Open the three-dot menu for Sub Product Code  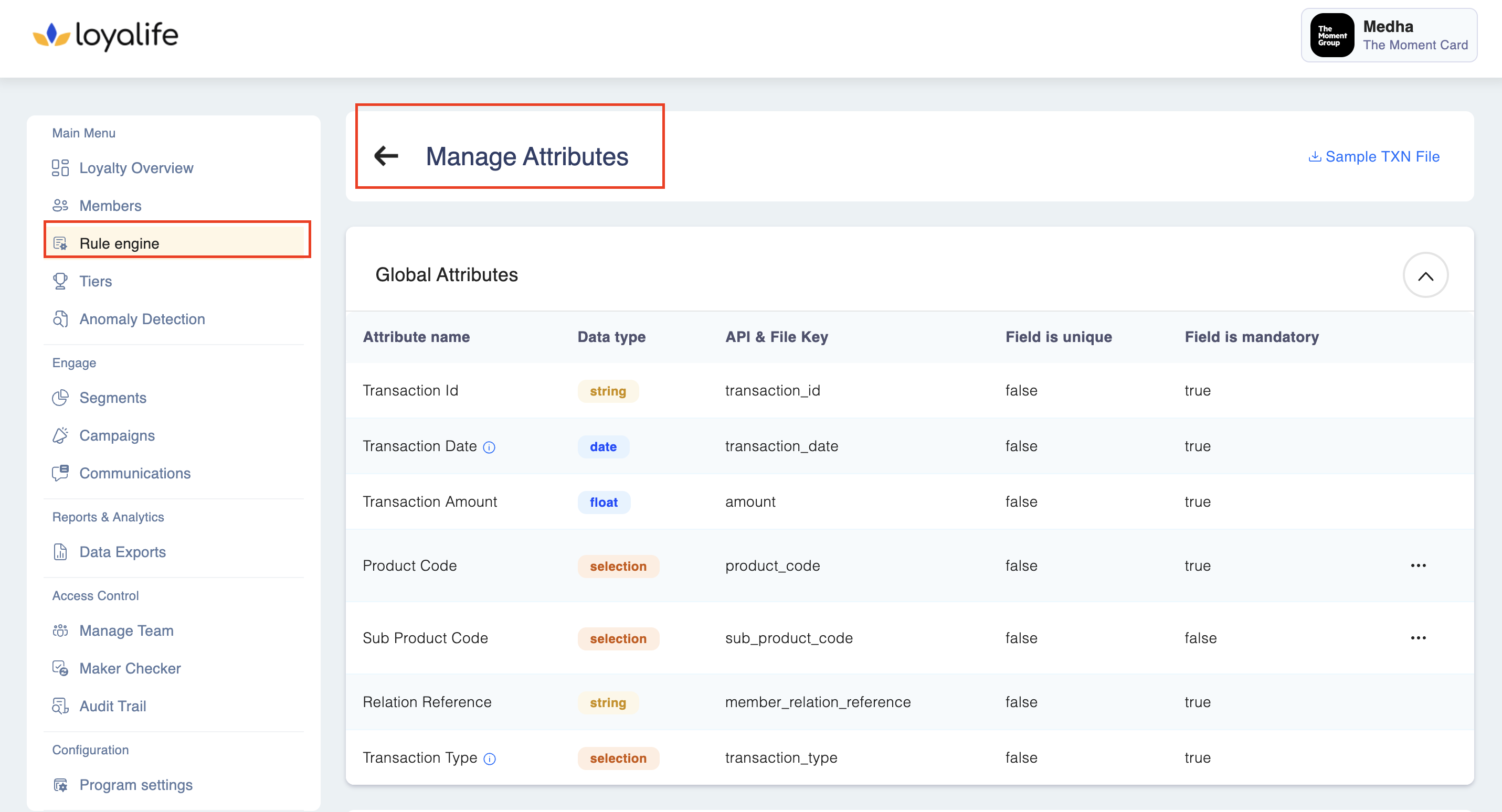click(1418, 638)
